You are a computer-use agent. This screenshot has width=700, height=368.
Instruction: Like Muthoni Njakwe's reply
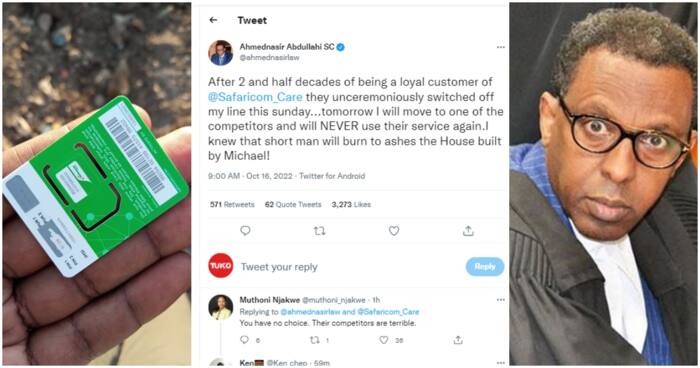[x=383, y=340]
